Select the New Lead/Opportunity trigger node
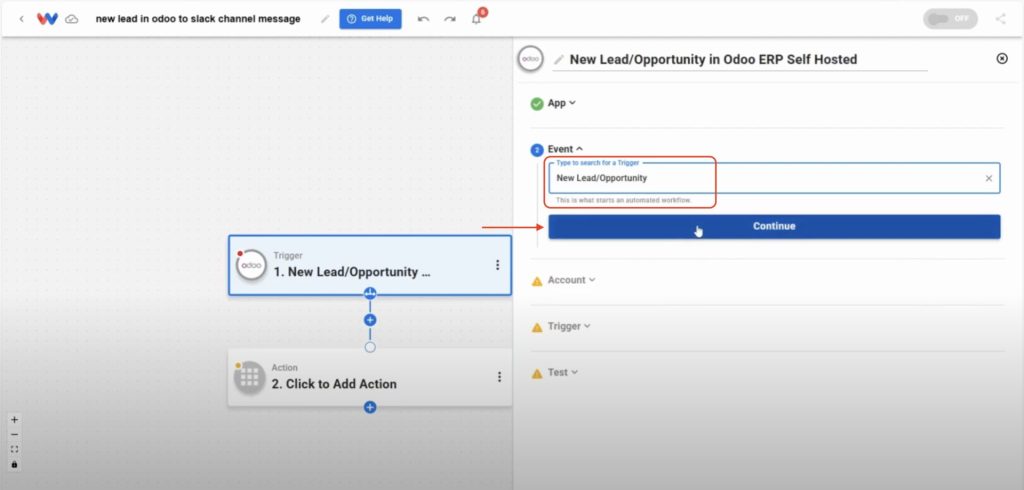This screenshot has height=490, width=1024. 370,265
